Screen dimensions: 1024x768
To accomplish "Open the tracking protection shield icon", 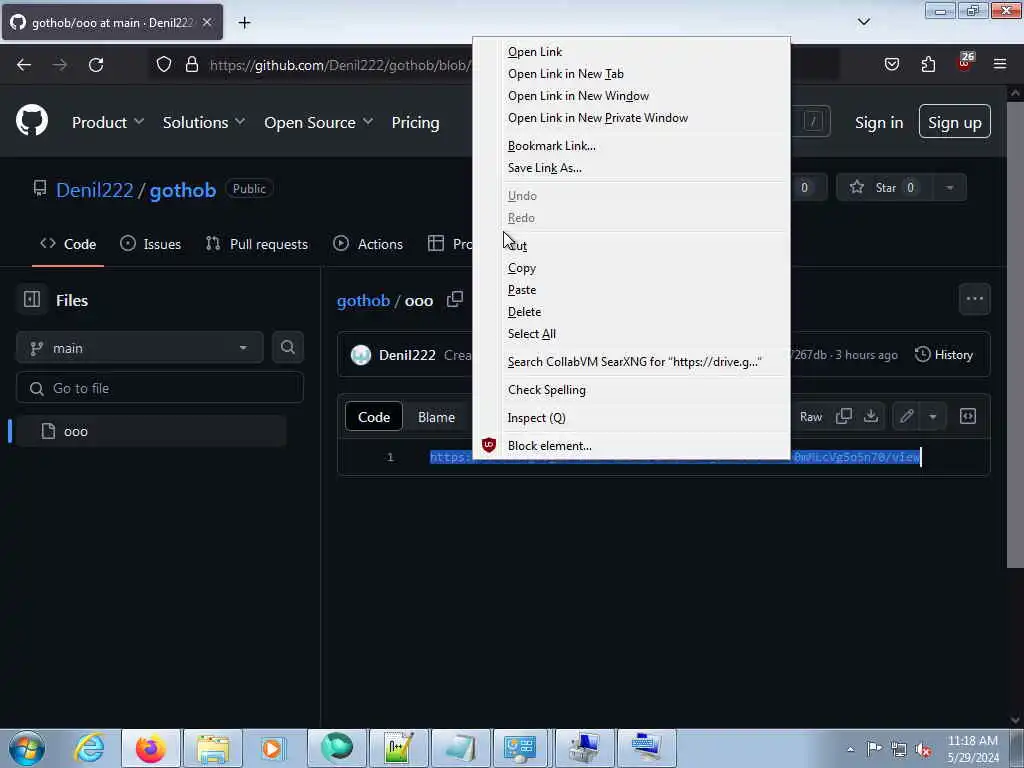I will 164,64.
